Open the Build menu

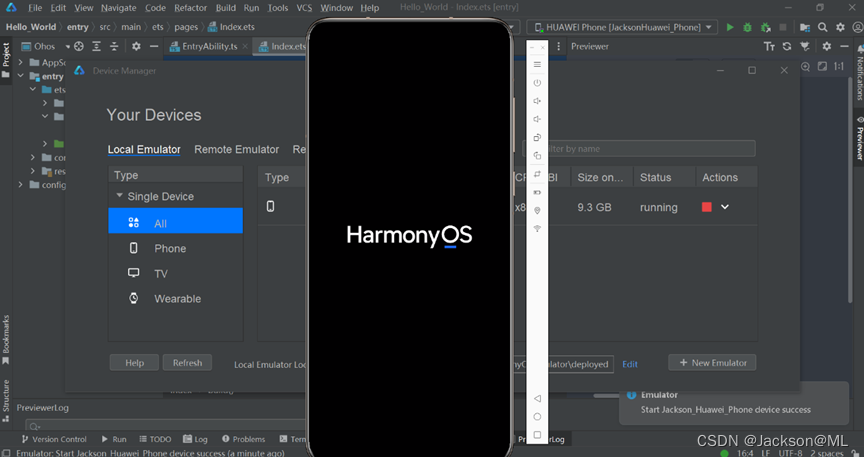(x=226, y=8)
